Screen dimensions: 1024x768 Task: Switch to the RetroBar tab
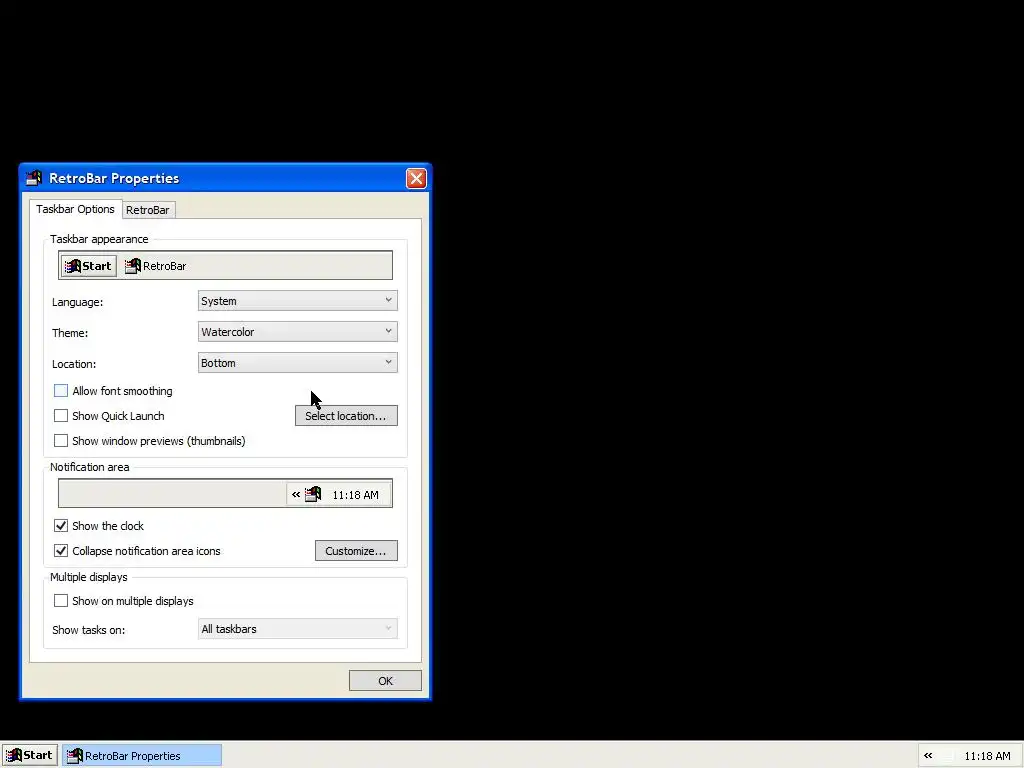pyautogui.click(x=148, y=210)
